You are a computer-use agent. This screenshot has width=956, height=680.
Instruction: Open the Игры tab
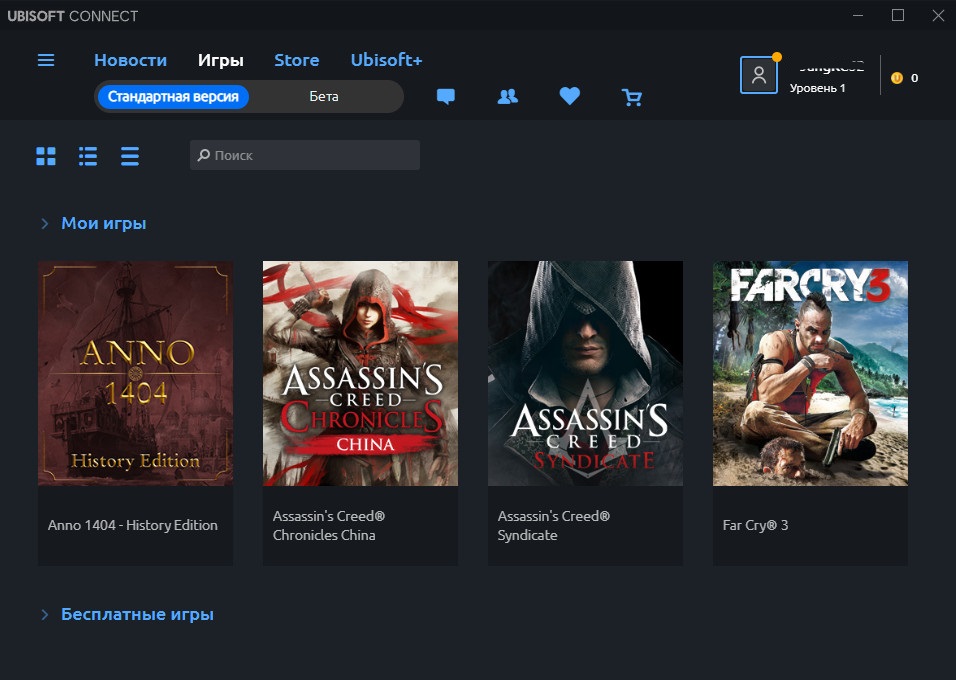pos(221,60)
